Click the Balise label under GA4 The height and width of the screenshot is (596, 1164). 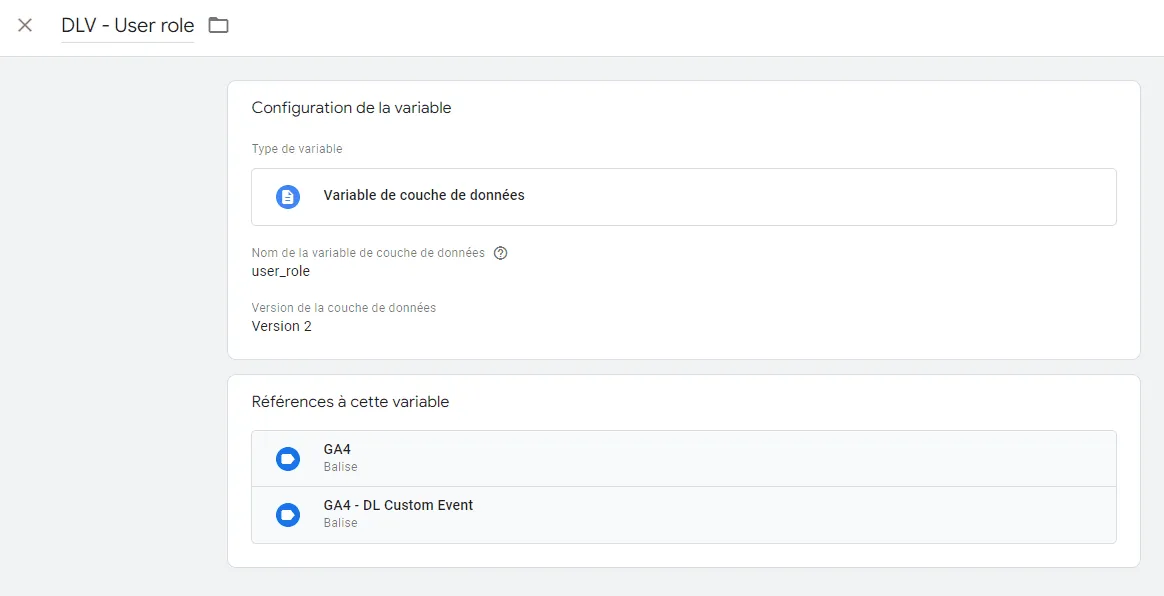[x=340, y=467]
